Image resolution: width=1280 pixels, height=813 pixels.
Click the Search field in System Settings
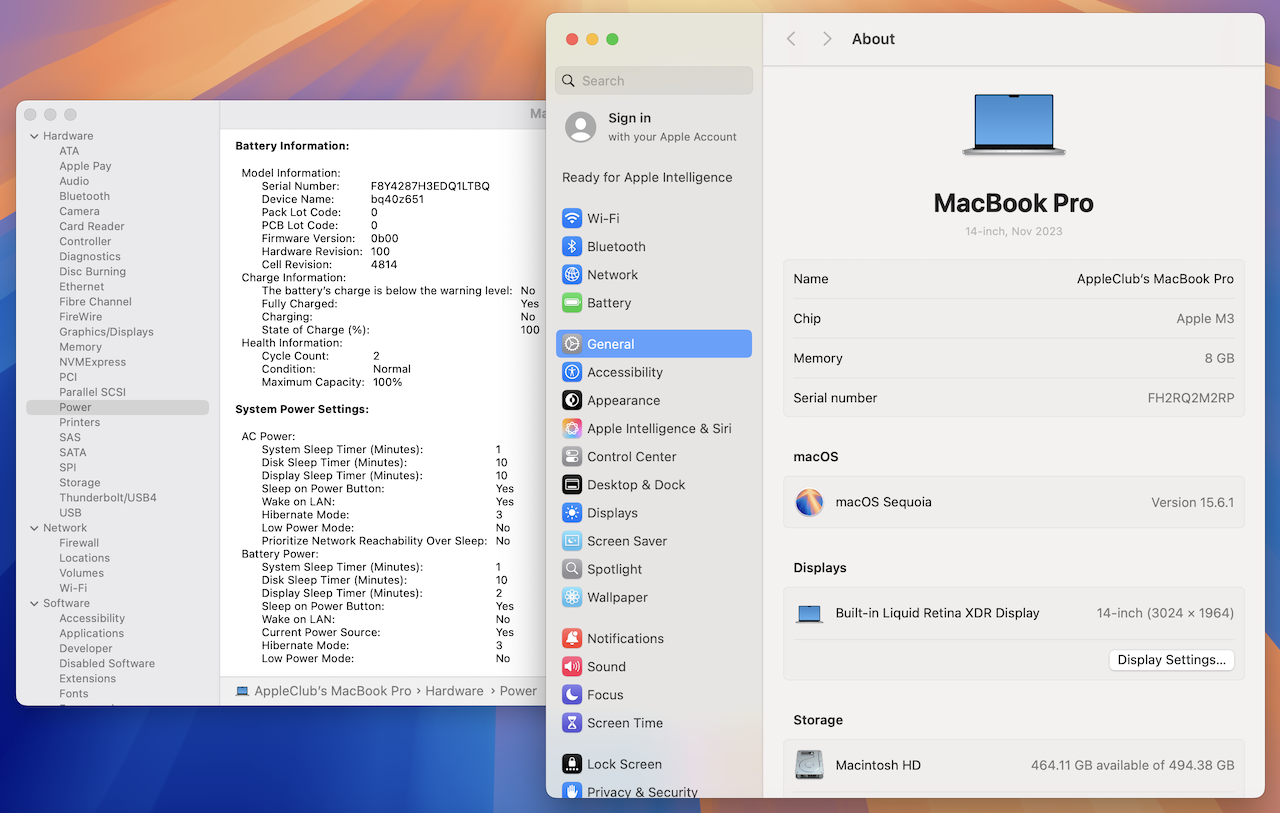654,81
